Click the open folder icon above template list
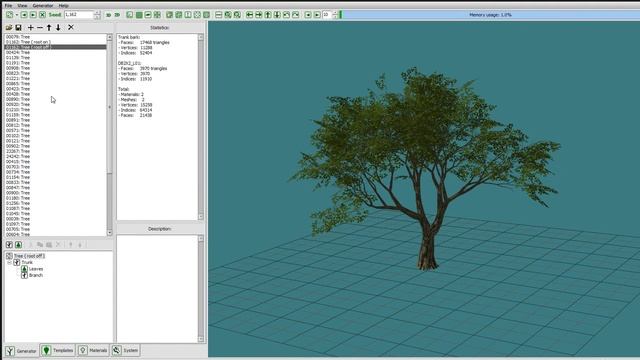 coord(9,27)
